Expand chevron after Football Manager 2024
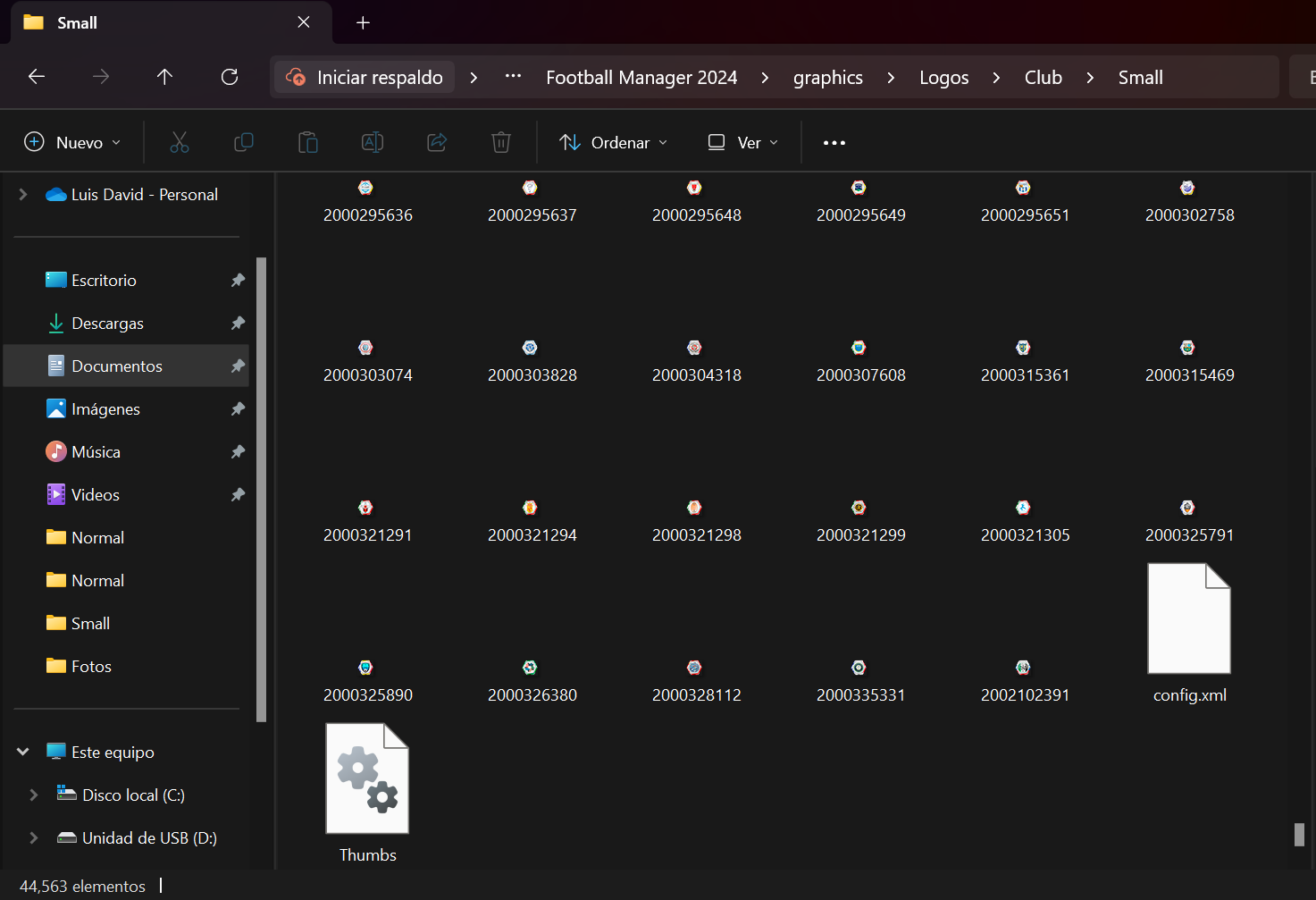Image resolution: width=1316 pixels, height=900 pixels. tap(765, 77)
